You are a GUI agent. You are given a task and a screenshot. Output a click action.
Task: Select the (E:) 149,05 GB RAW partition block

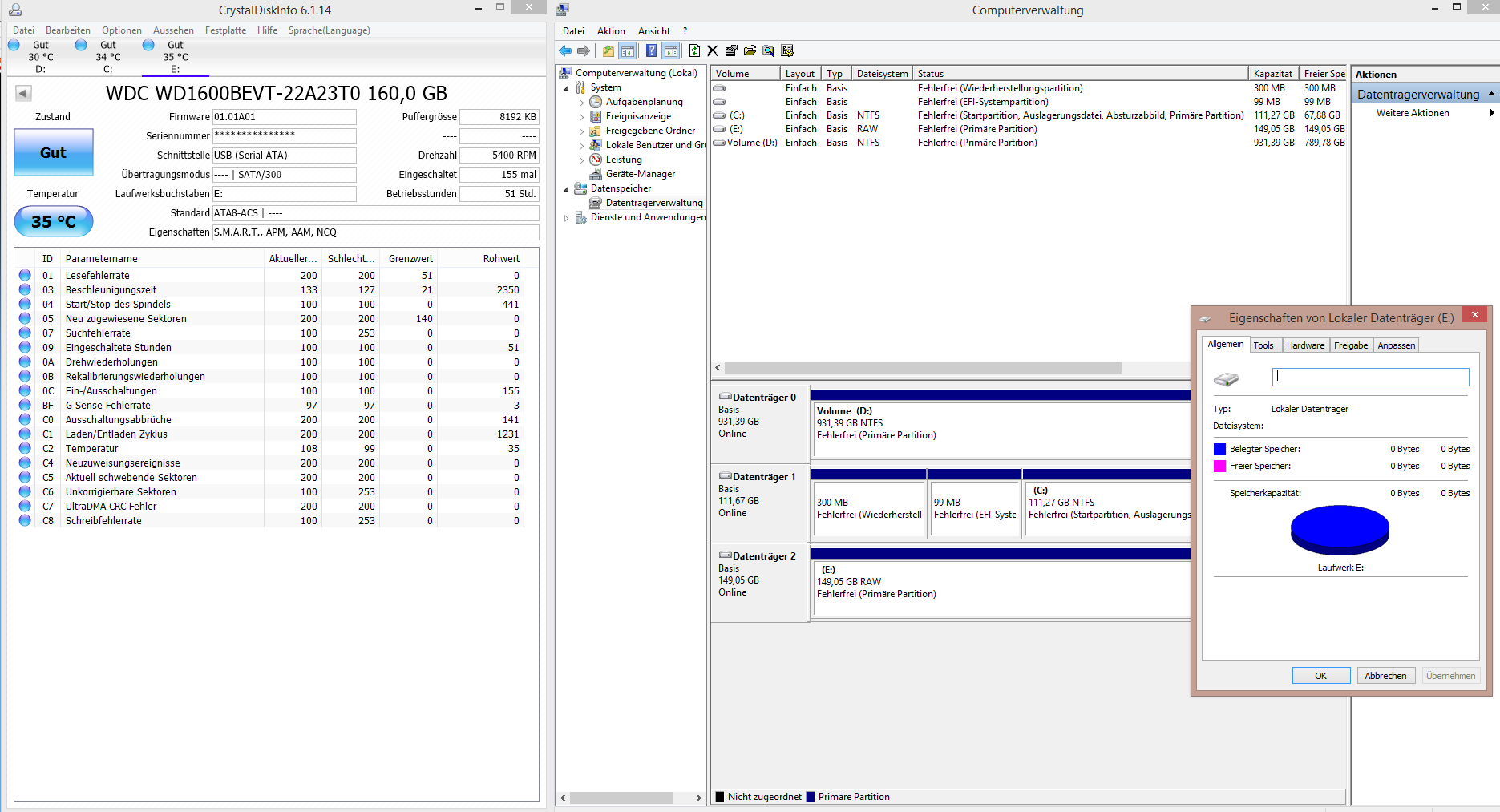(x=1001, y=588)
